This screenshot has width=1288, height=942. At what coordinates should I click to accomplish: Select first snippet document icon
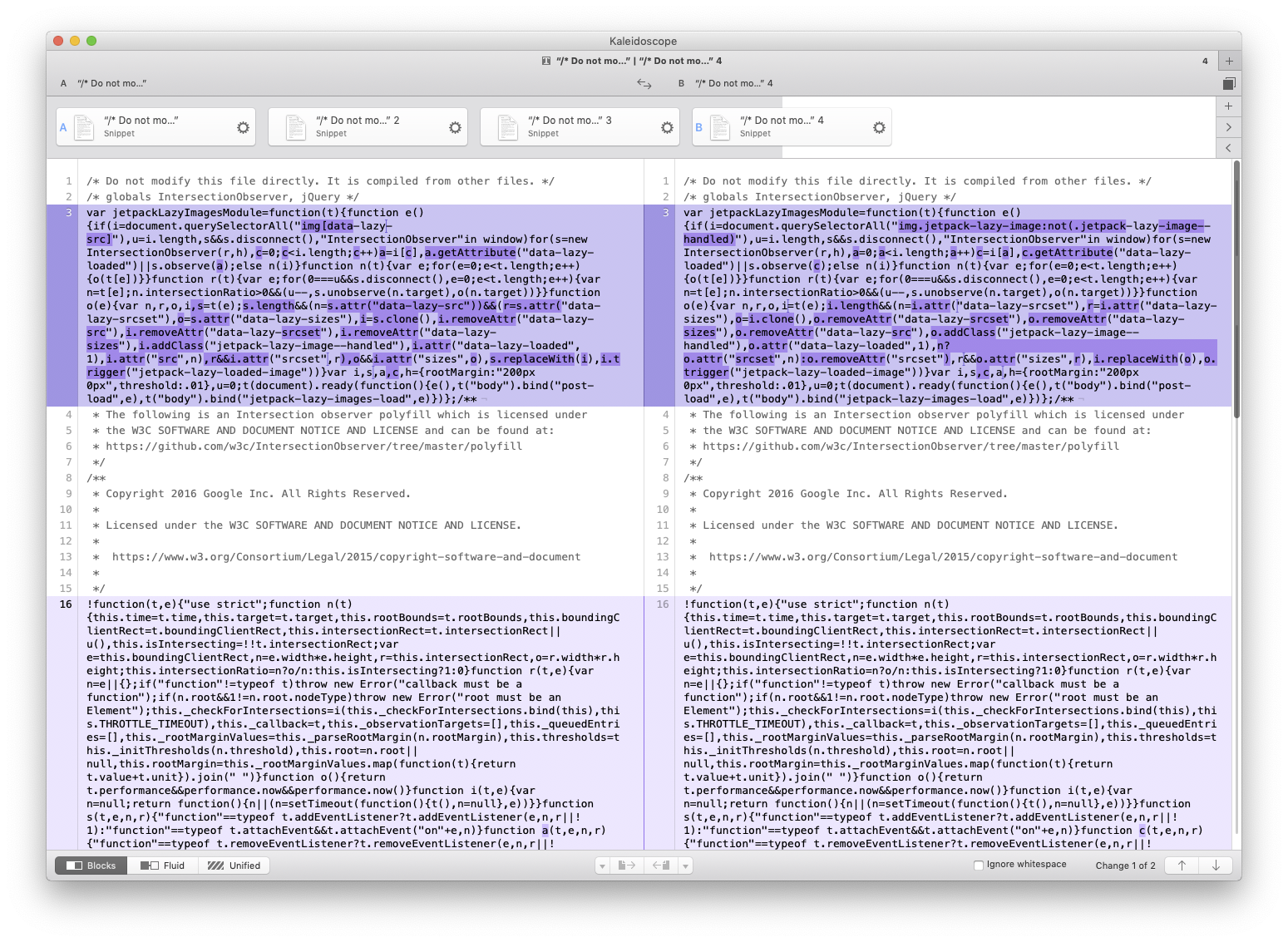click(x=84, y=127)
